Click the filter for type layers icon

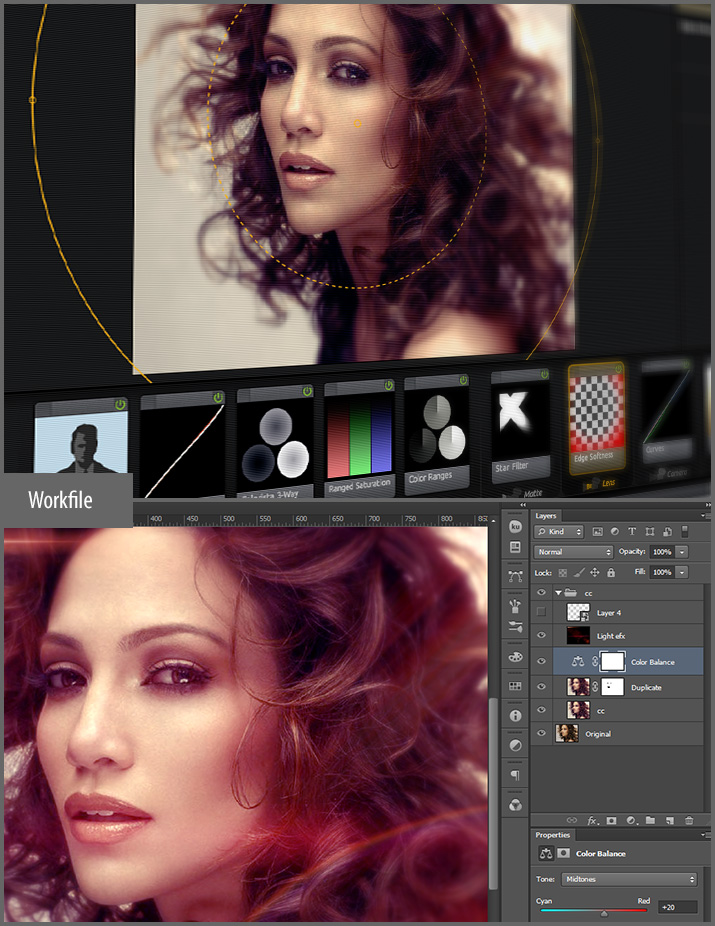[632, 531]
